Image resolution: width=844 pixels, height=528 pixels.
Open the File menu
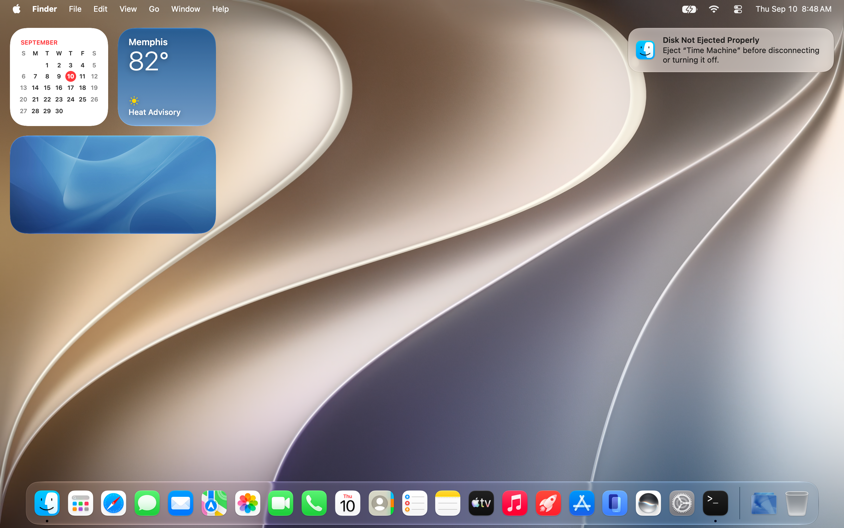click(75, 9)
